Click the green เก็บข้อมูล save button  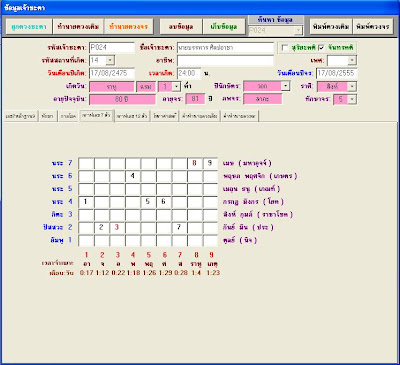coord(224,27)
